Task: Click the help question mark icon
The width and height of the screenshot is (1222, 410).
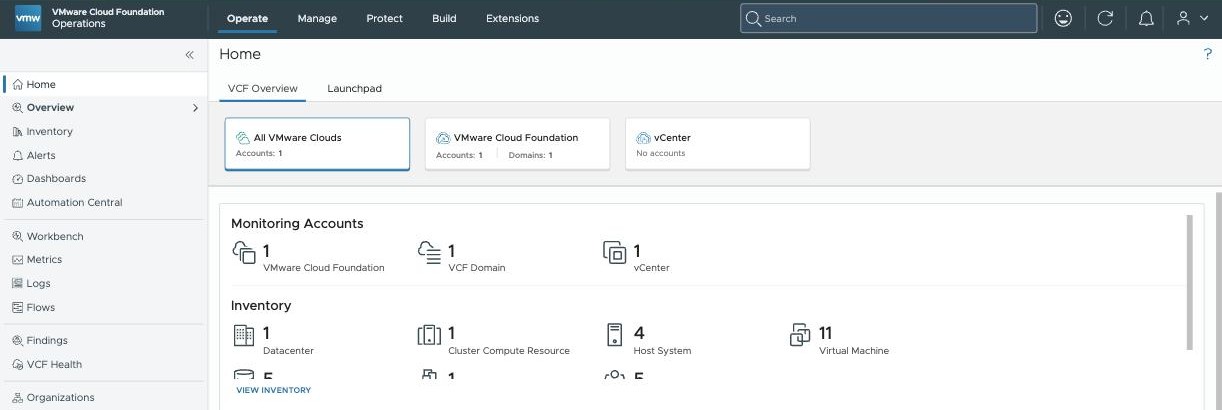Action: click(x=1208, y=54)
